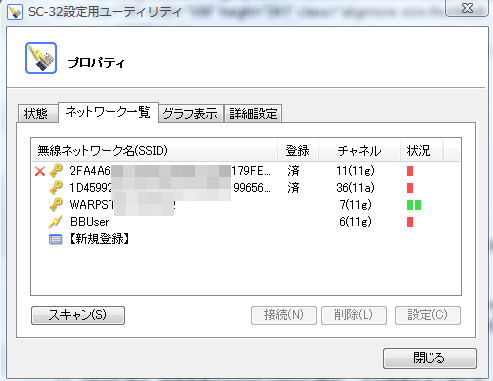The width and height of the screenshot is (493, 381).
Task: Click the lightning icon beside BBUser
Action: (x=56, y=222)
